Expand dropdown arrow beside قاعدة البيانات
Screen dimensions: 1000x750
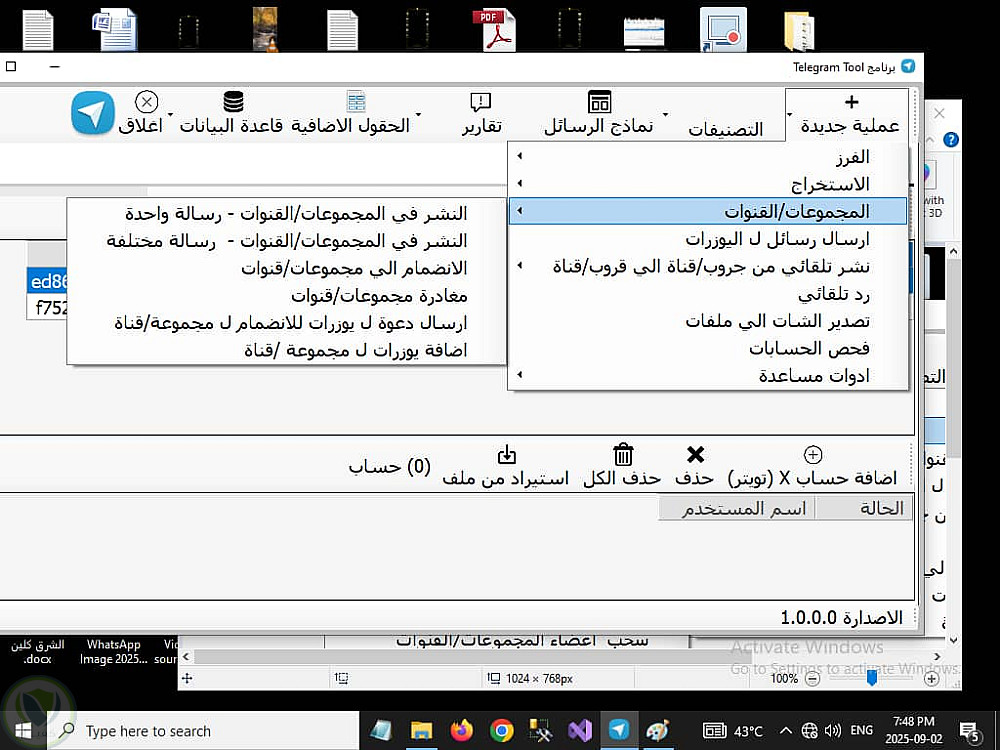170,115
